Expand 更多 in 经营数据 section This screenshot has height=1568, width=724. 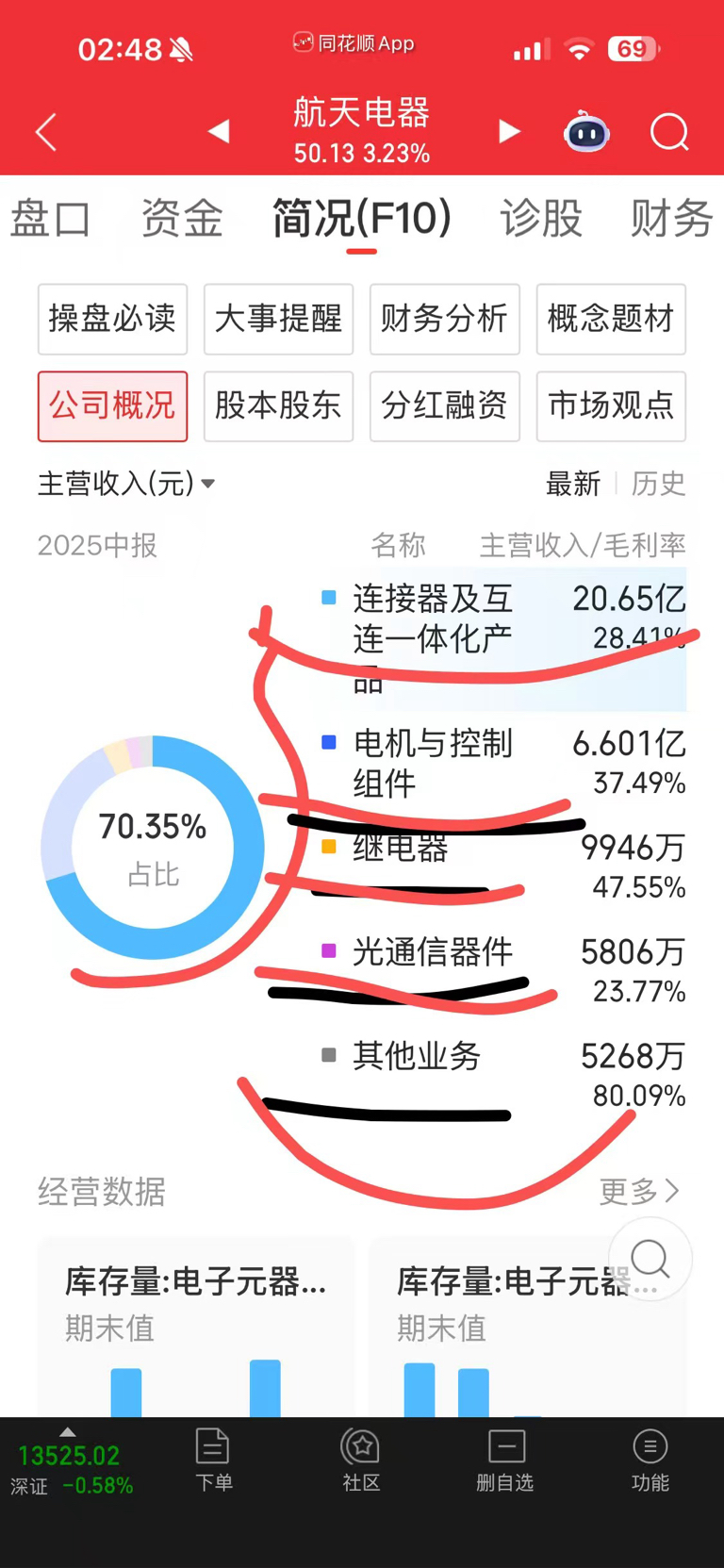tap(639, 1192)
